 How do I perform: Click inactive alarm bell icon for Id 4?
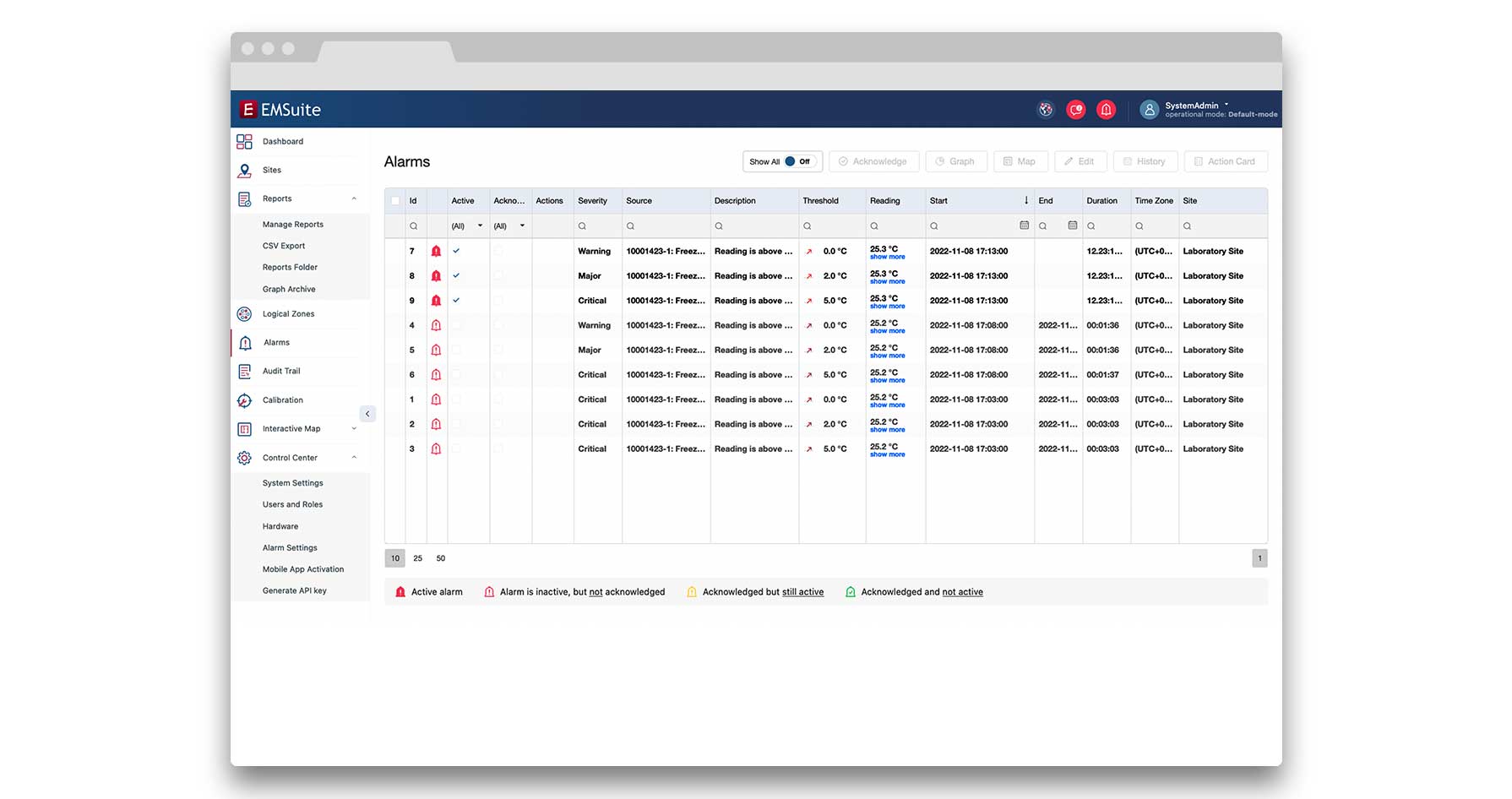(x=436, y=325)
